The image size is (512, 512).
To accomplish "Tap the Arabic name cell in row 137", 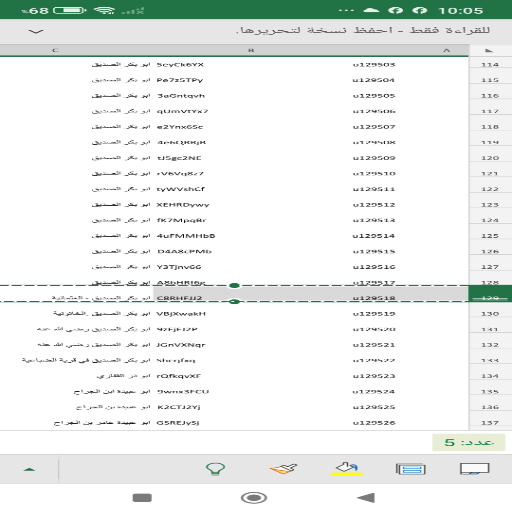I will [x=102, y=423].
